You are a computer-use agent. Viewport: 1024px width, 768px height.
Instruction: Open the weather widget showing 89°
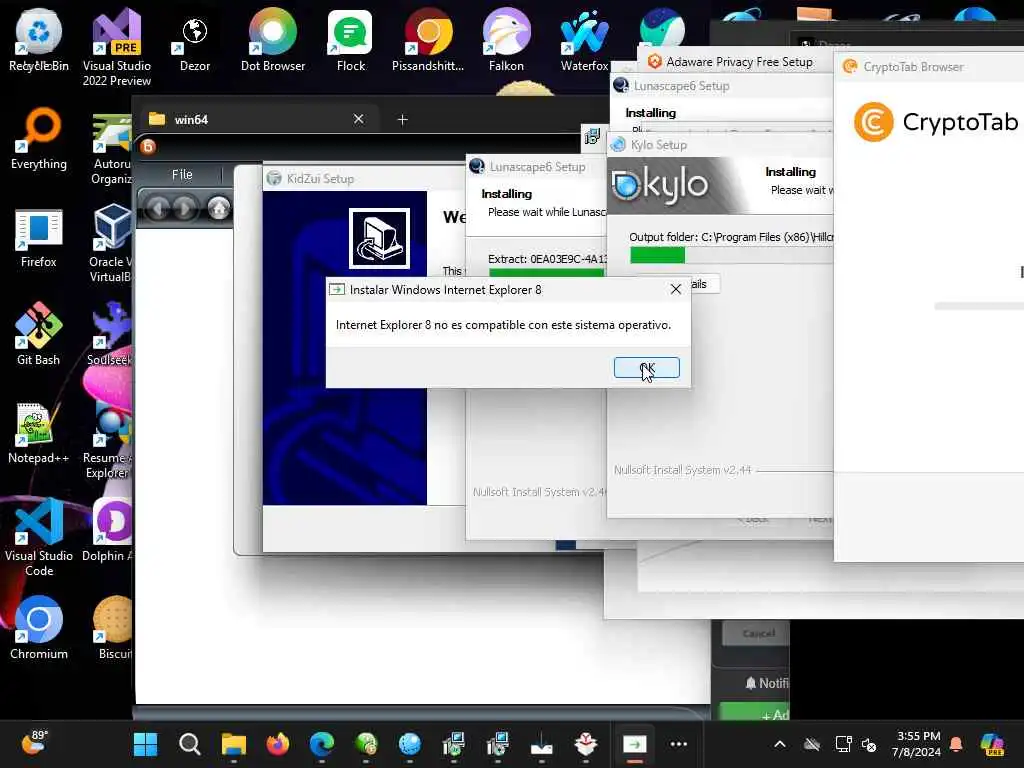pyautogui.click(x=35, y=743)
